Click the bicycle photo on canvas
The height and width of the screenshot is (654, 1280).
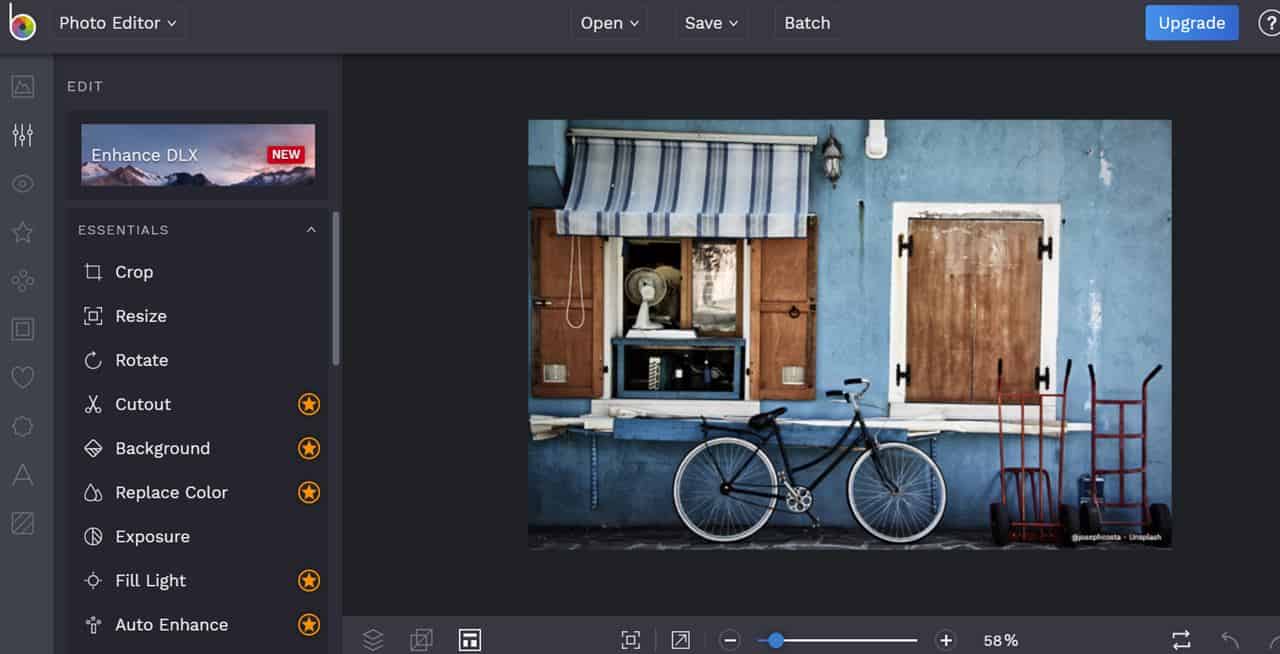pos(849,333)
